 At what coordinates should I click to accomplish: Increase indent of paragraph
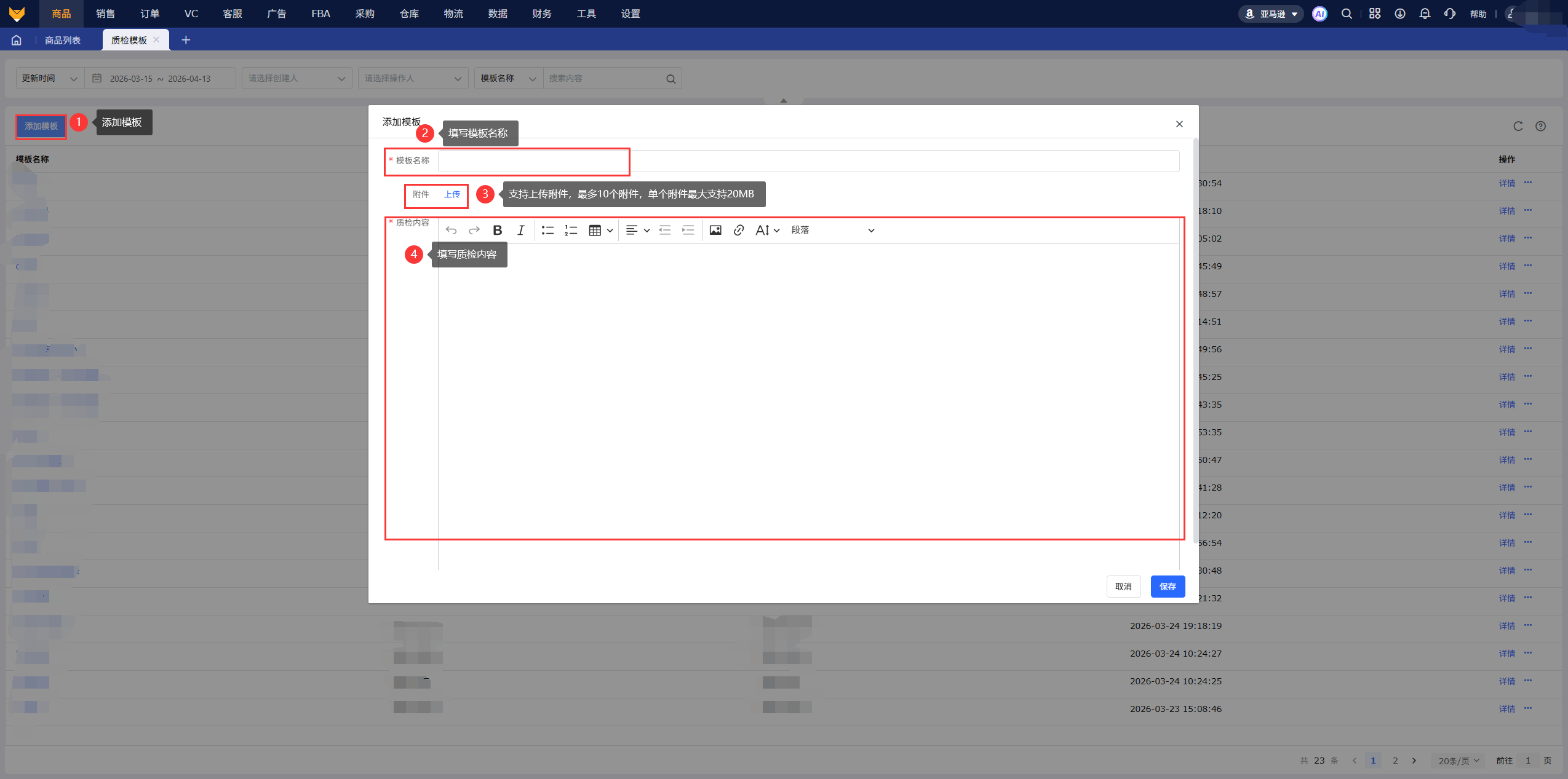(688, 230)
